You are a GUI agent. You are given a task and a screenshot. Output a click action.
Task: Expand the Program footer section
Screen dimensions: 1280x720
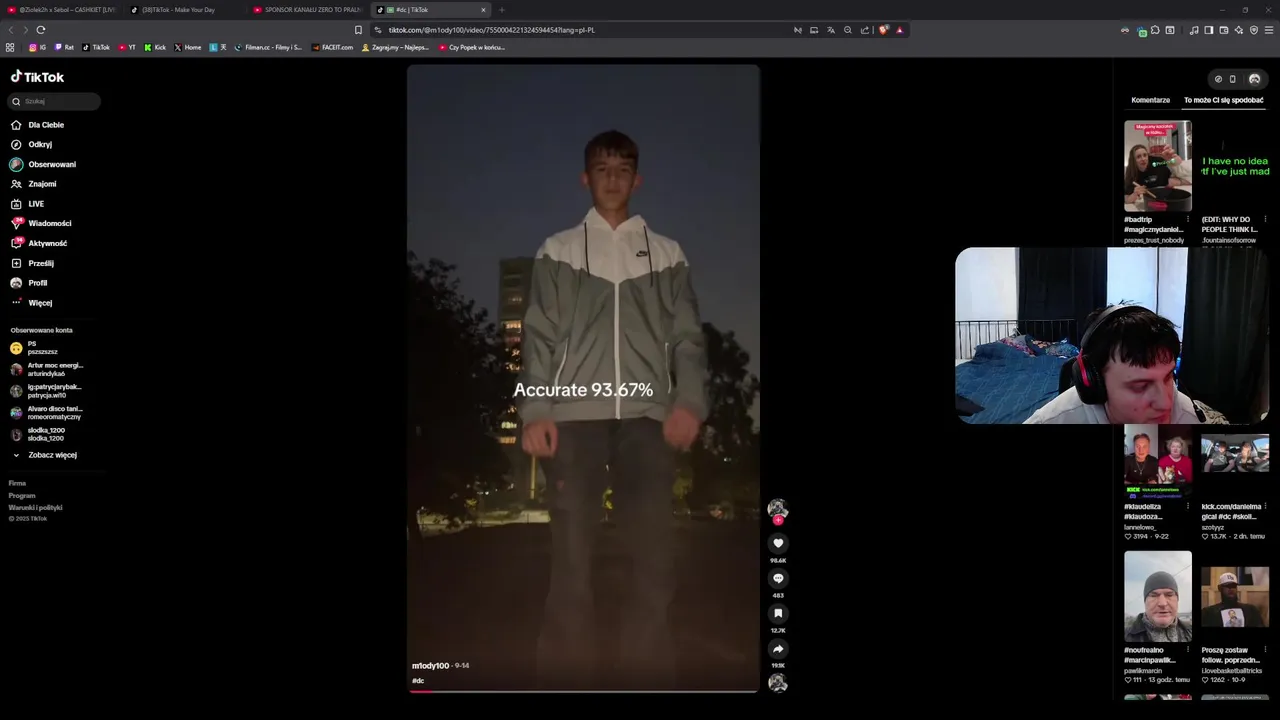[22, 495]
